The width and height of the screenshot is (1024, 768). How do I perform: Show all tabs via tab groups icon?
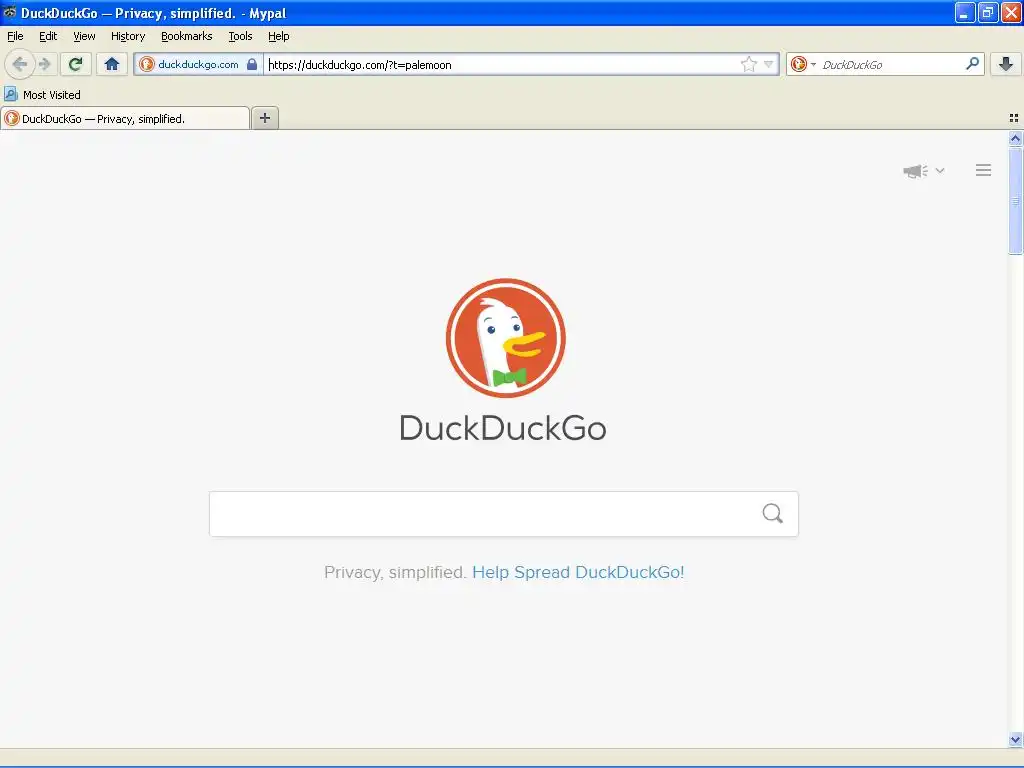(x=1014, y=118)
